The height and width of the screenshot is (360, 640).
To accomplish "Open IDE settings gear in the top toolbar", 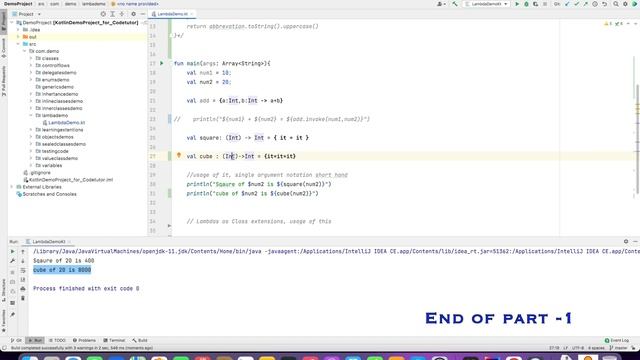I will [x=625, y=4].
